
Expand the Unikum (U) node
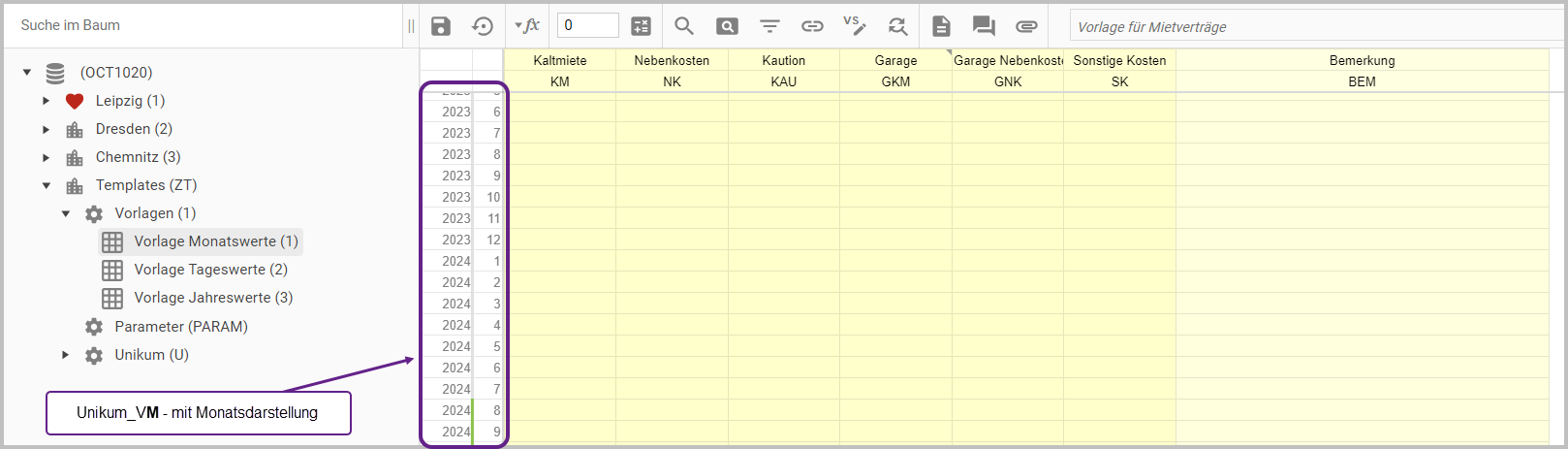click(x=66, y=355)
